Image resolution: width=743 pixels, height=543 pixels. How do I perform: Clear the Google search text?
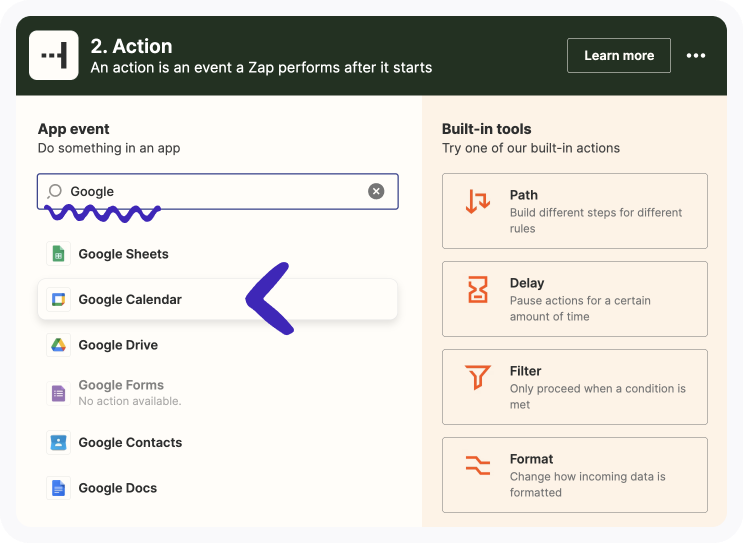tap(376, 191)
